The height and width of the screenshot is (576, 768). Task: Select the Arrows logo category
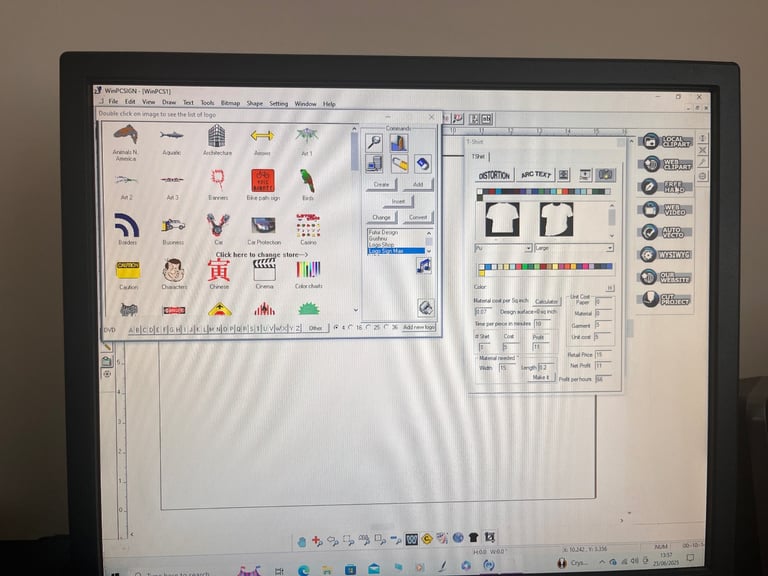262,140
